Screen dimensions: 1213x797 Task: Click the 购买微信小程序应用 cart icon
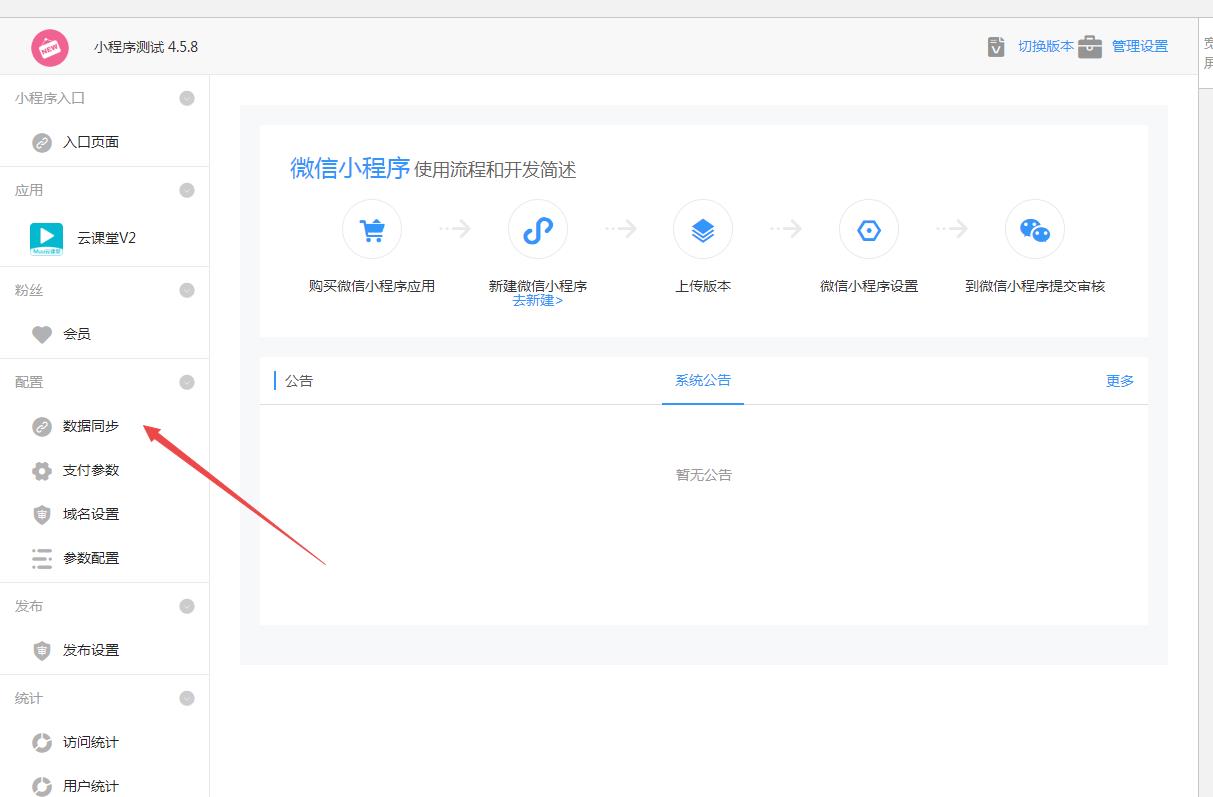(371, 228)
